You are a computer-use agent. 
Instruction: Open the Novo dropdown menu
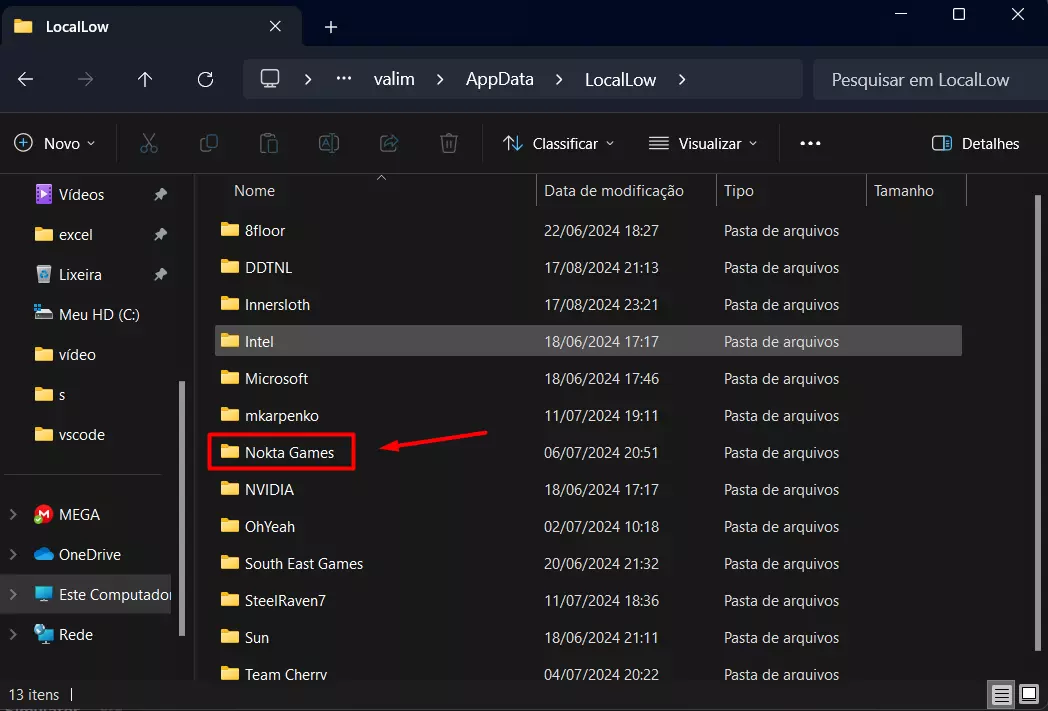pos(56,143)
